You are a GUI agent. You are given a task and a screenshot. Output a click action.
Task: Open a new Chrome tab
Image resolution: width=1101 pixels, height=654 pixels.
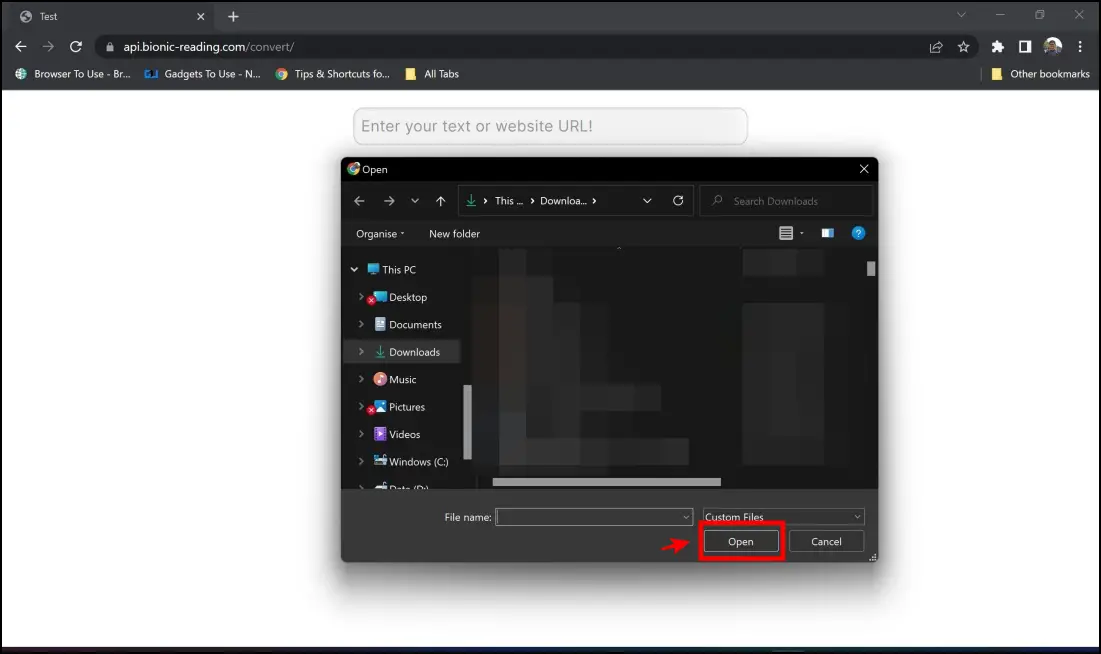pyautogui.click(x=233, y=16)
